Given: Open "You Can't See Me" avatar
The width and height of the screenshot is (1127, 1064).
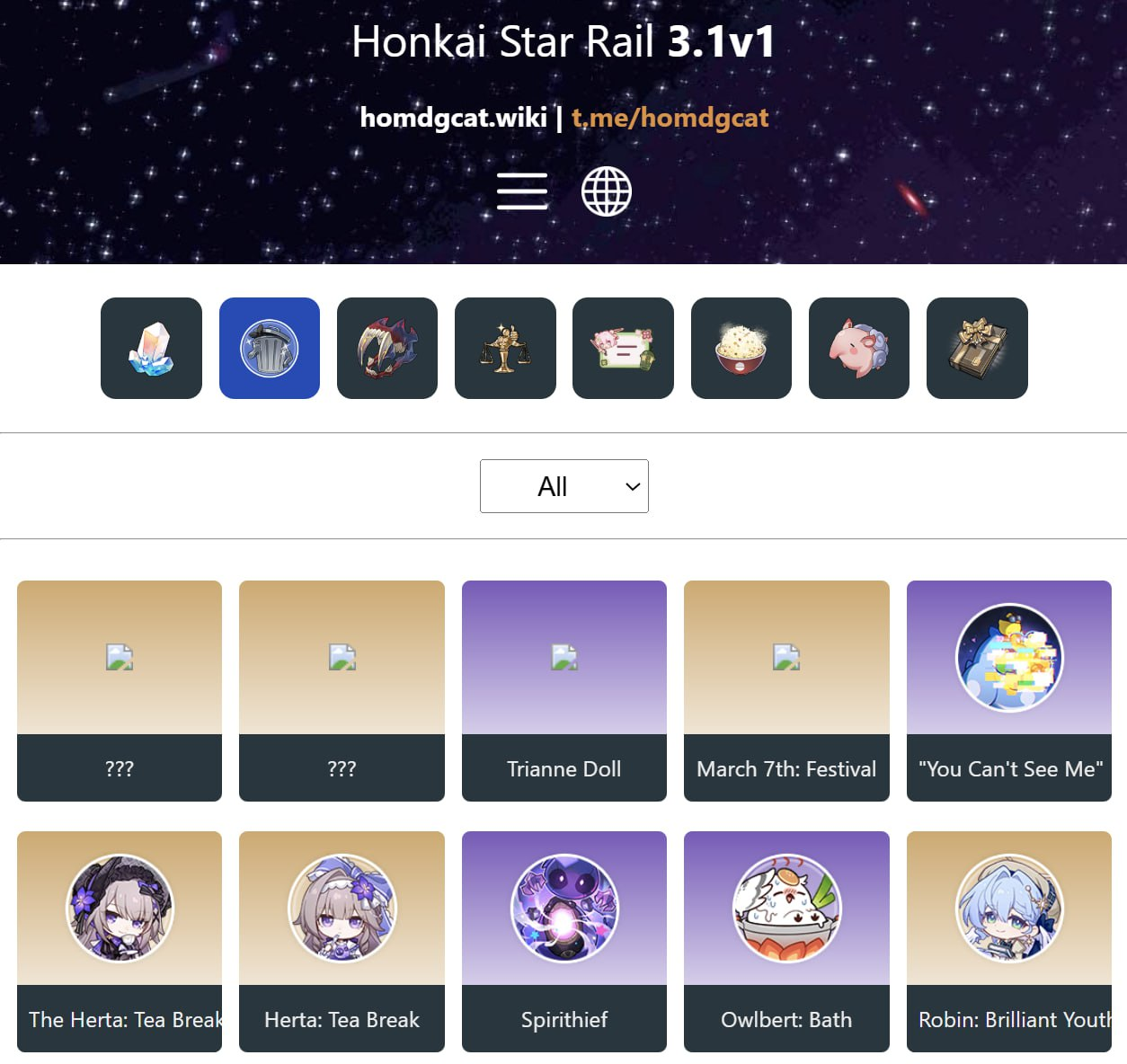Looking at the screenshot, I should point(1009,690).
